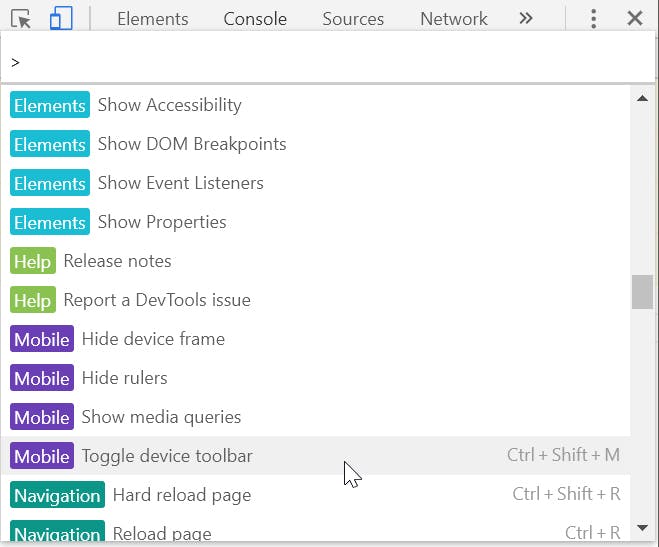The height and width of the screenshot is (547, 659).
Task: Open the Sources tab
Action: (x=353, y=18)
